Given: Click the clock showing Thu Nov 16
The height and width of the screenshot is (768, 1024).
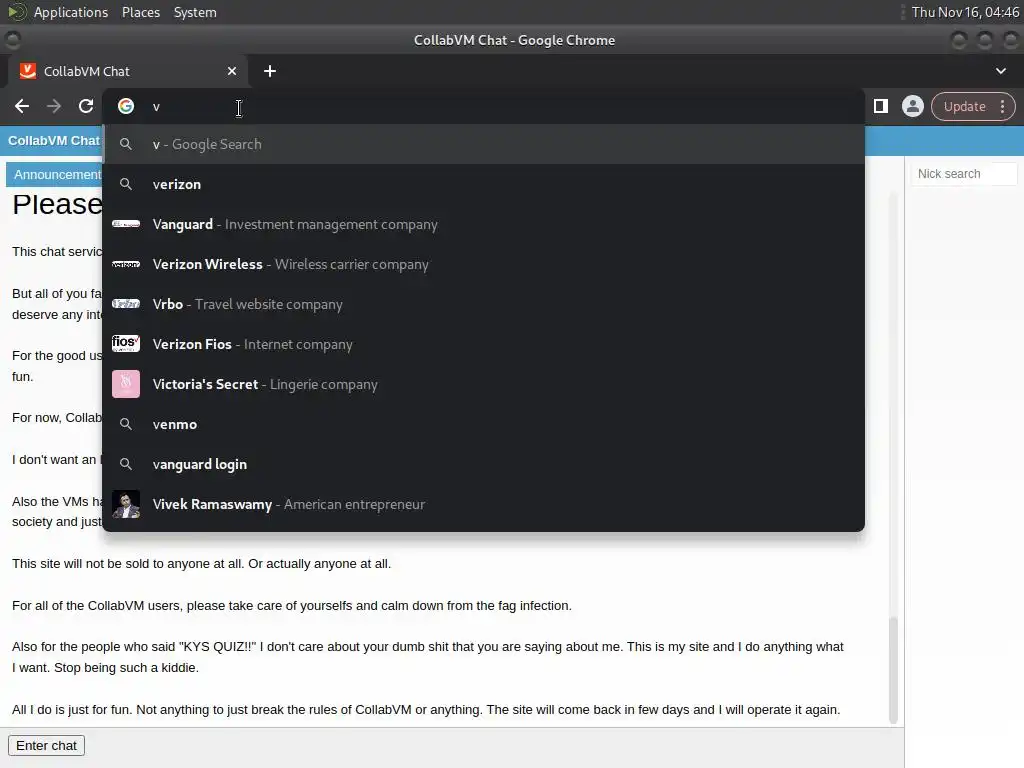Looking at the screenshot, I should 965,12.
